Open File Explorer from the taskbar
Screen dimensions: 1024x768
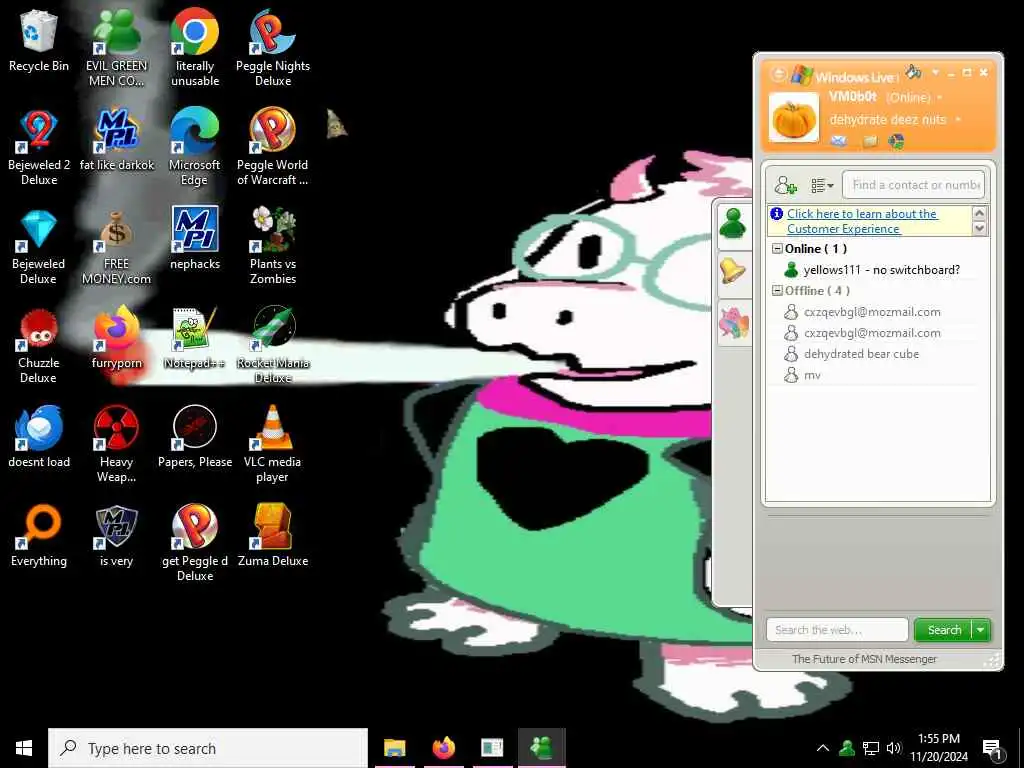tap(394, 748)
